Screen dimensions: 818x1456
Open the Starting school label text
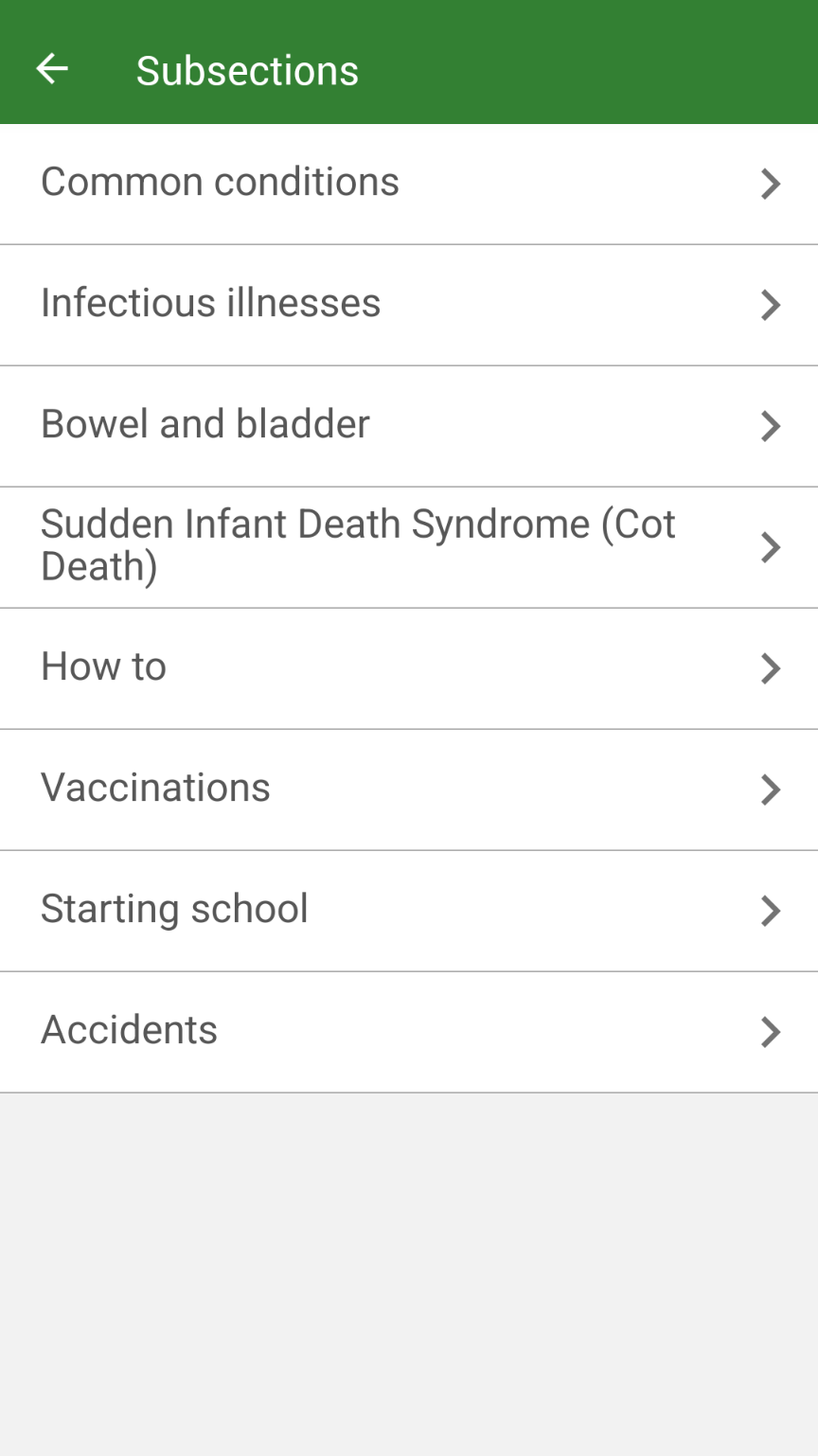pyautogui.click(x=174, y=909)
